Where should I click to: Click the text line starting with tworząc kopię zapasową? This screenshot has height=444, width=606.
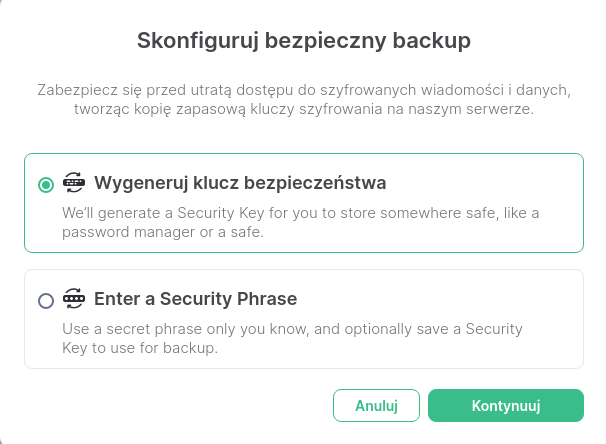click(x=304, y=109)
